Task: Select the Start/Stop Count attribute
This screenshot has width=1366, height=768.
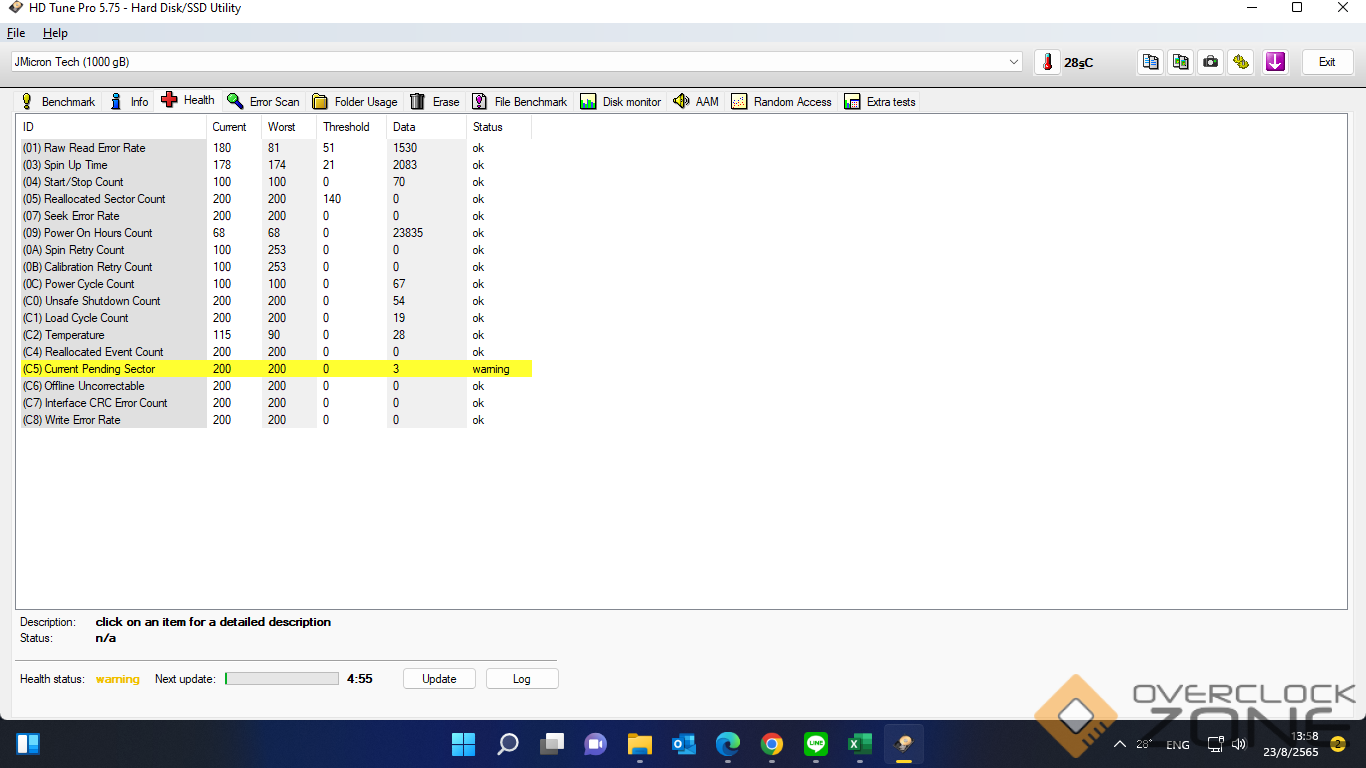Action: 274,182
